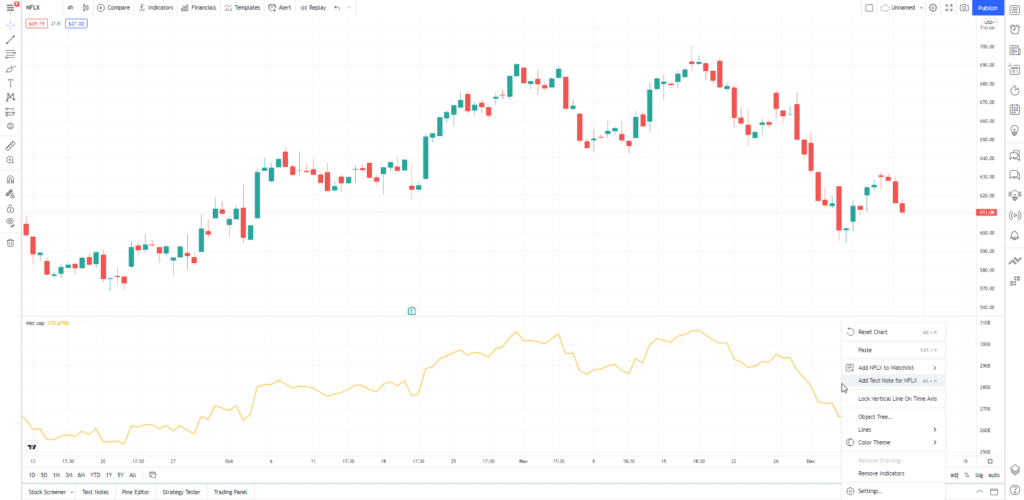Maximize the bottom panel
Viewport: 1024px width, 500px height.
click(x=995, y=491)
